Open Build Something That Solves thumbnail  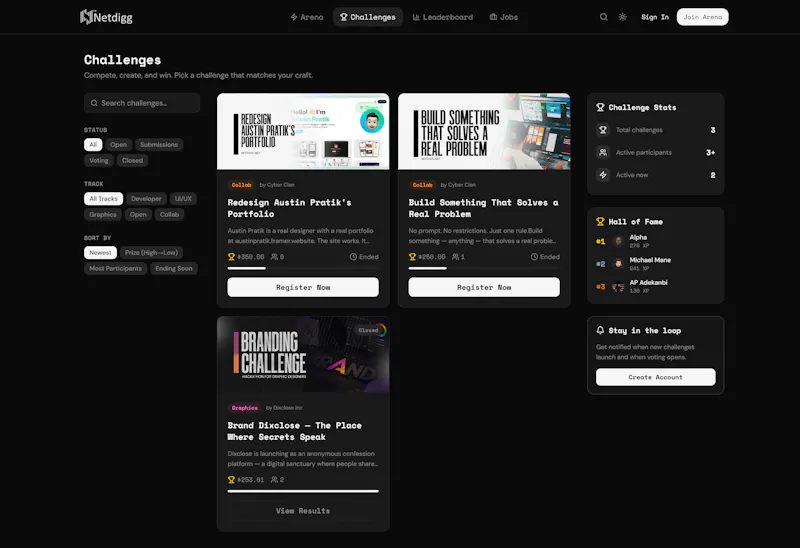coord(484,132)
